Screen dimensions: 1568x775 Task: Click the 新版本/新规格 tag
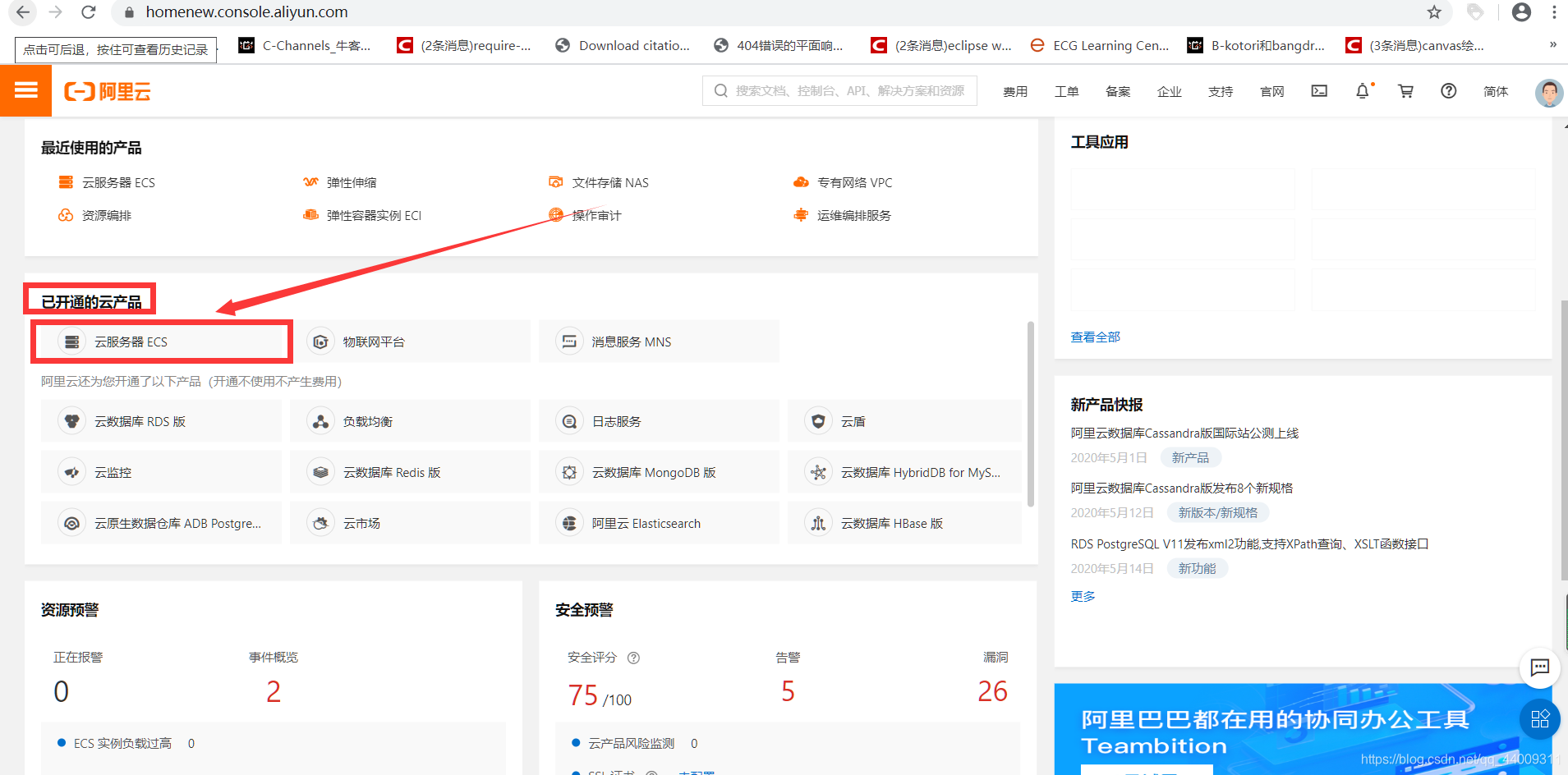(1218, 512)
